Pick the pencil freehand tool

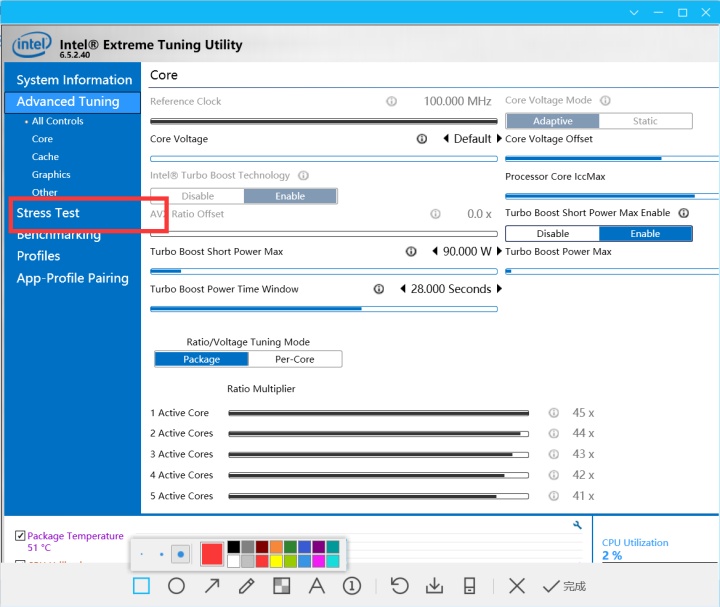(247, 586)
